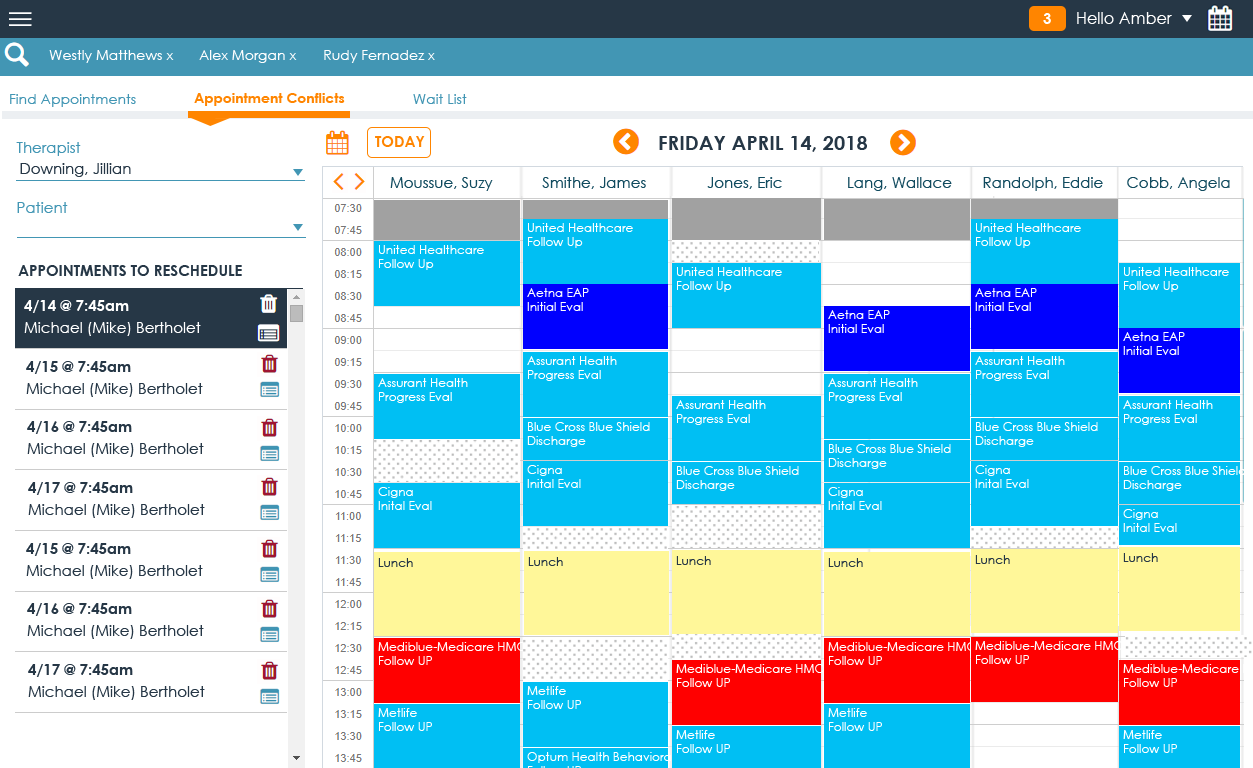
Task: Open calendar icon in top-right header
Action: [x=1220, y=19]
